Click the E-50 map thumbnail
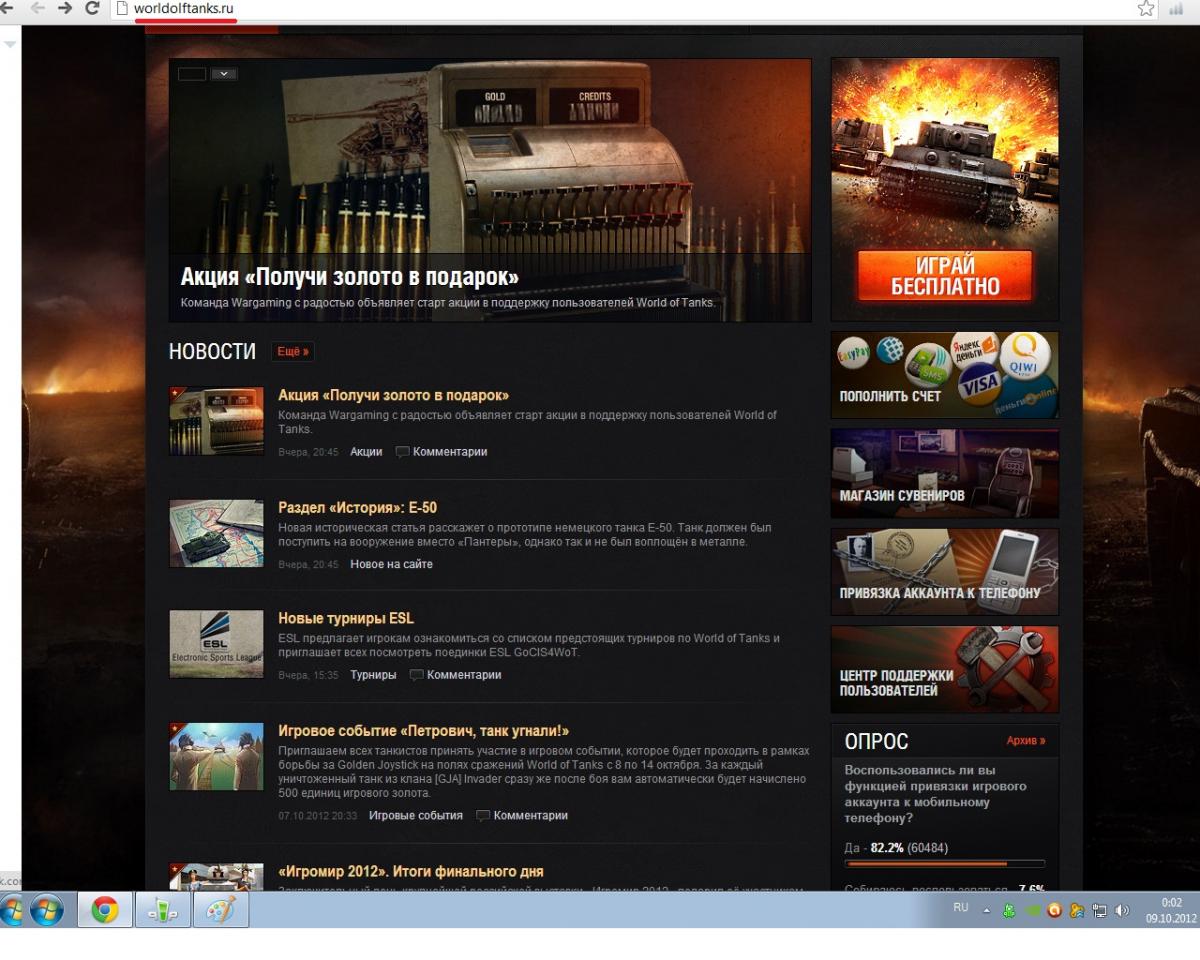 click(x=217, y=533)
